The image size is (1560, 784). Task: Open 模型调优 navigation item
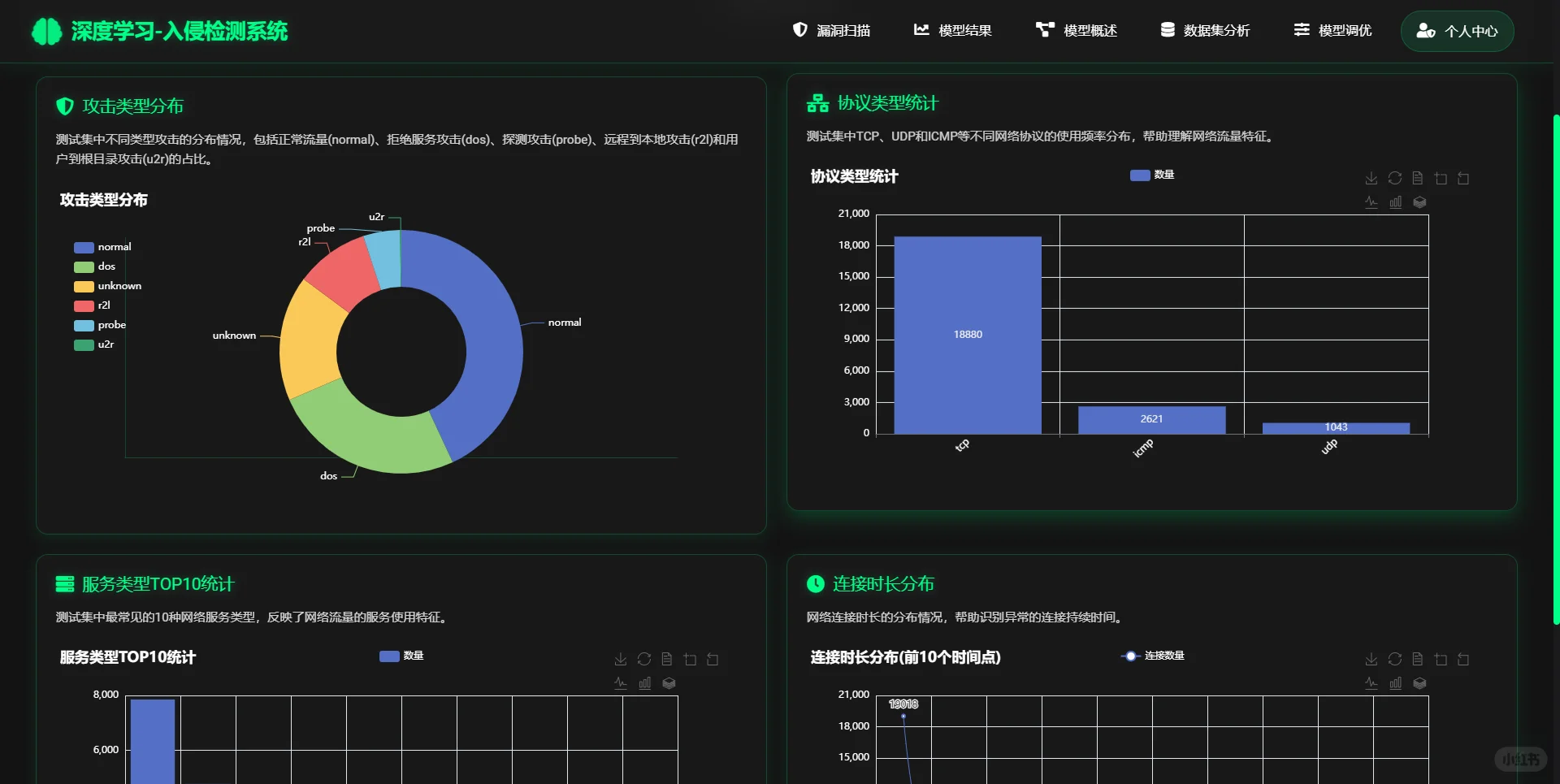click(1332, 30)
